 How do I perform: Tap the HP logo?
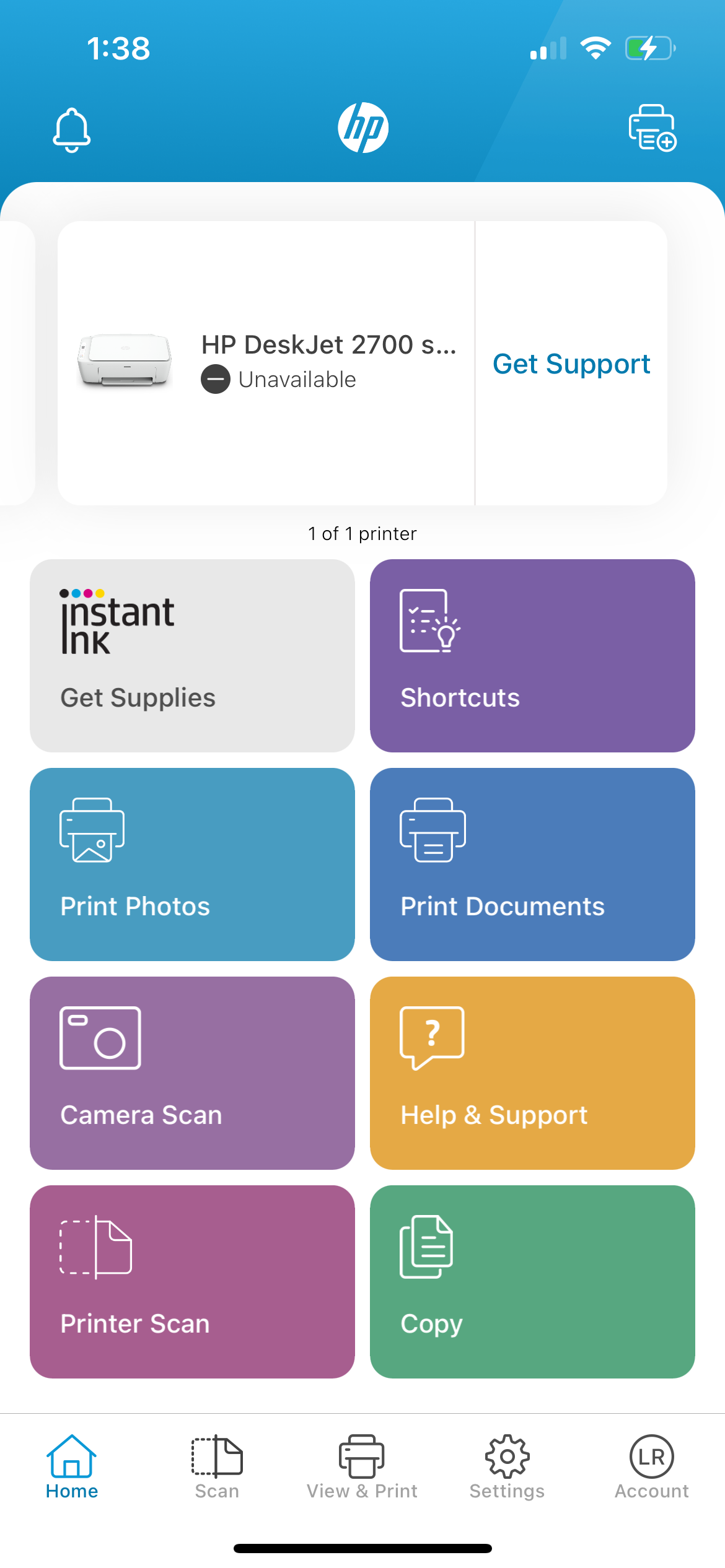pos(363,128)
